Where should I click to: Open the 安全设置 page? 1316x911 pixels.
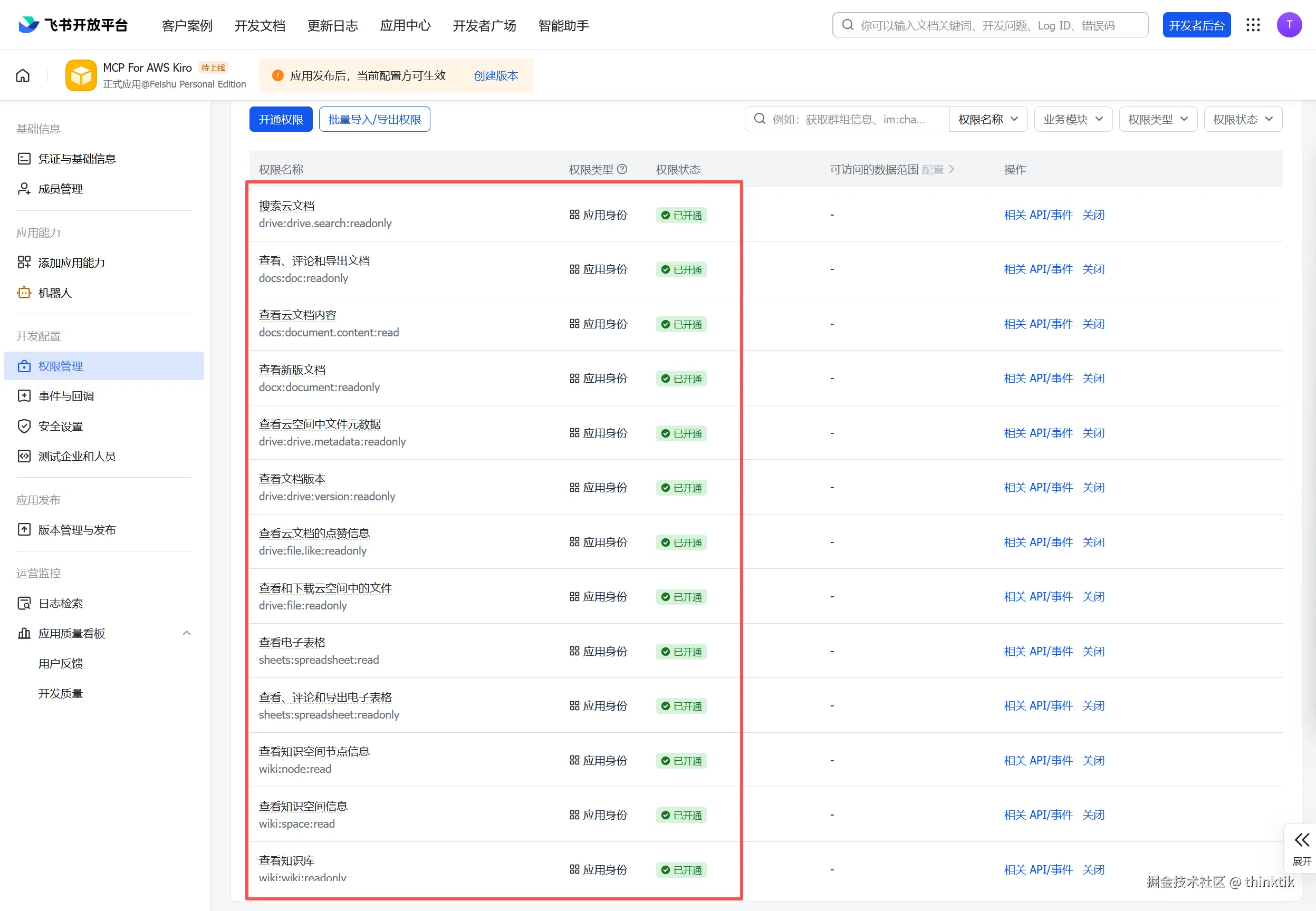tap(61, 427)
